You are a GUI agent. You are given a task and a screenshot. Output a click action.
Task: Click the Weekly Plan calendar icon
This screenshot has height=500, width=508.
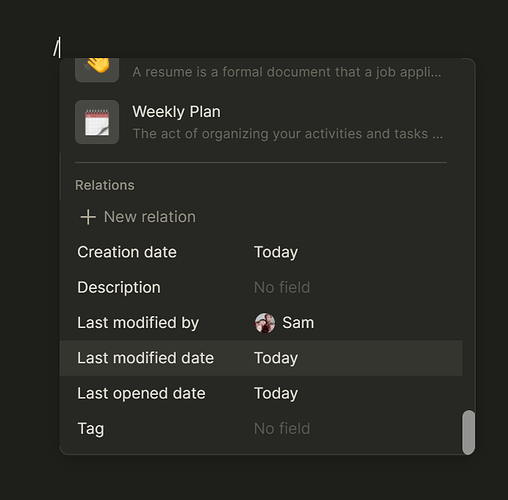(97, 122)
